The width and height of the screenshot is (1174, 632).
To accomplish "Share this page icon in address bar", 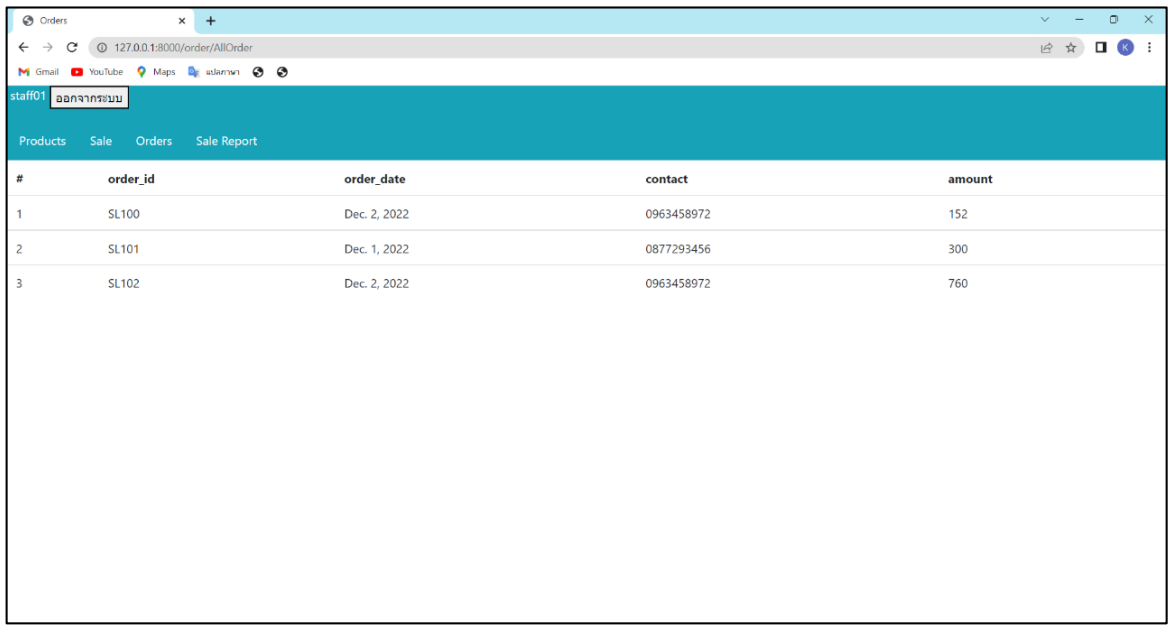I will pos(1046,47).
